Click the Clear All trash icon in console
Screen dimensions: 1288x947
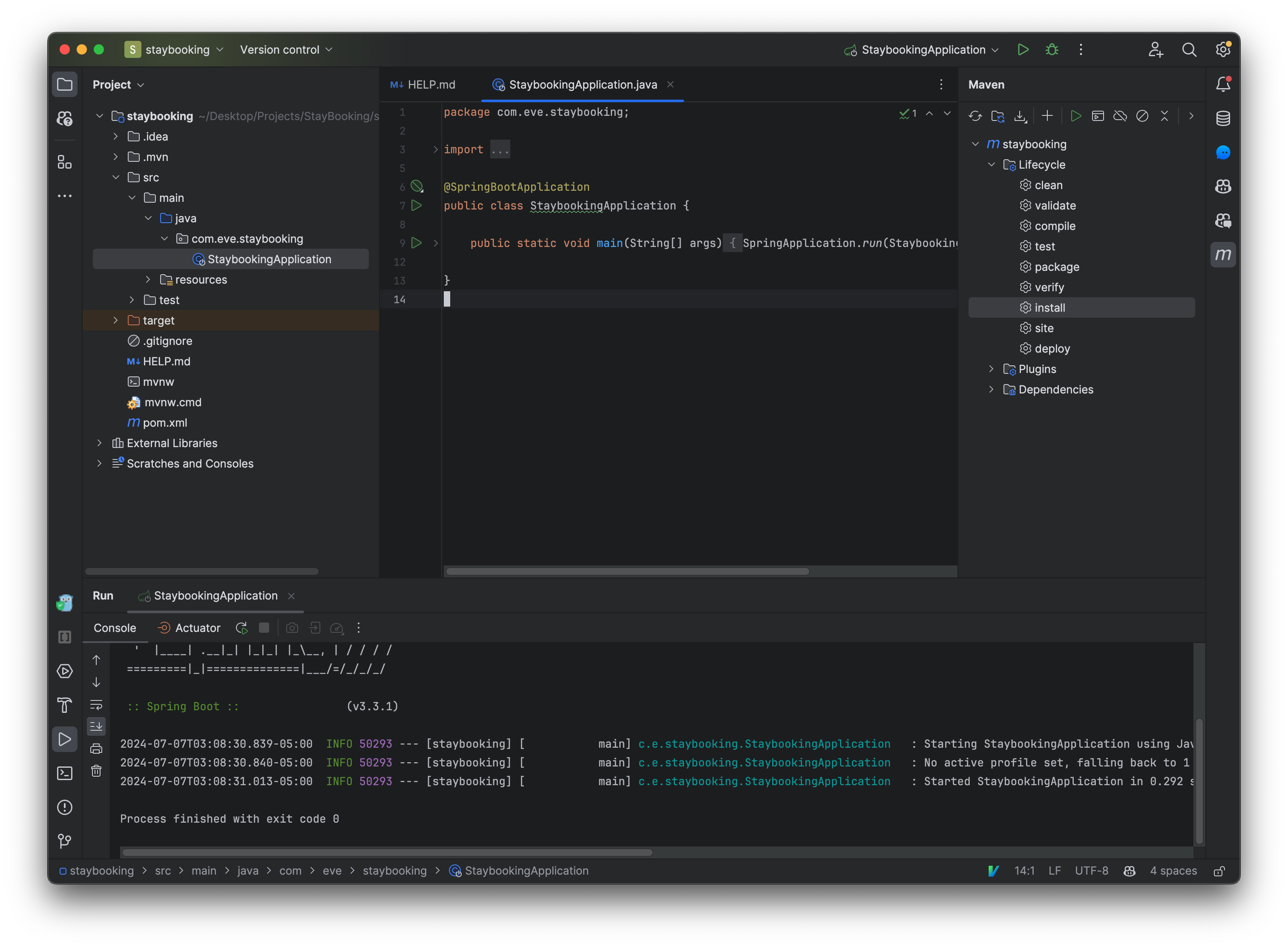(x=96, y=771)
